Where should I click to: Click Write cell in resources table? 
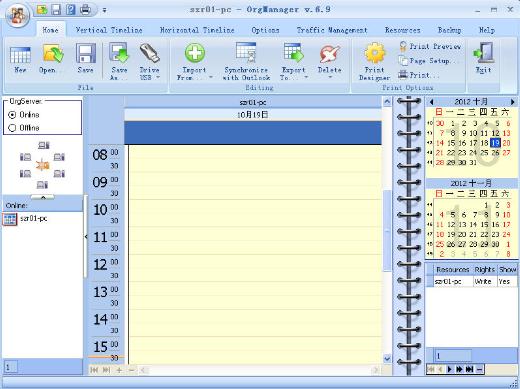(485, 281)
